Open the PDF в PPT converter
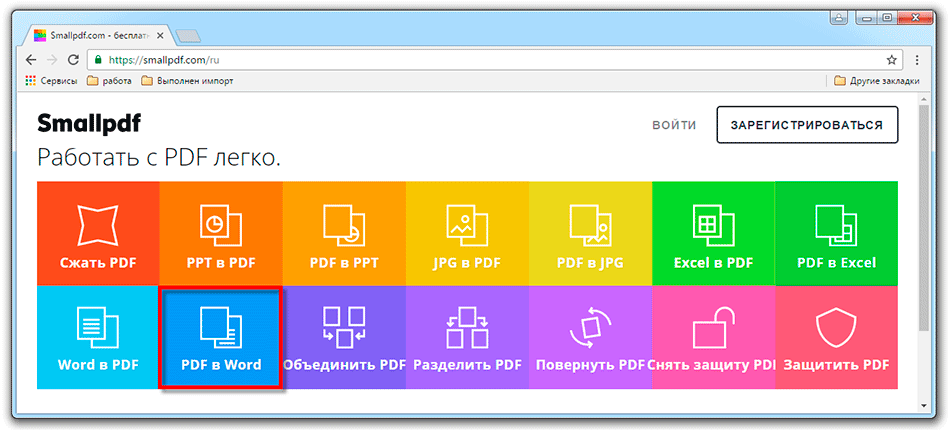 344,233
